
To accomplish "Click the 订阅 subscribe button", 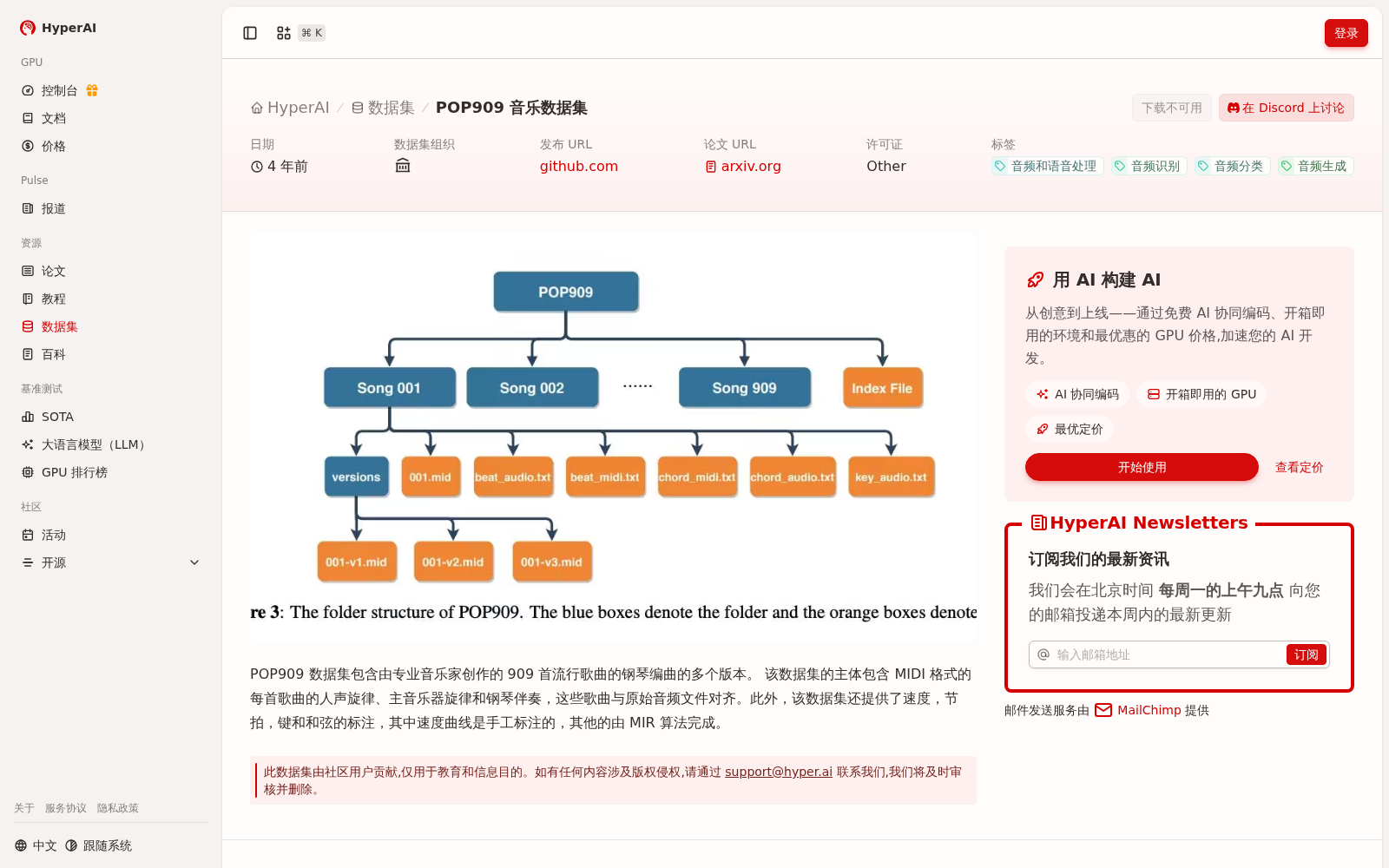I will [1306, 654].
